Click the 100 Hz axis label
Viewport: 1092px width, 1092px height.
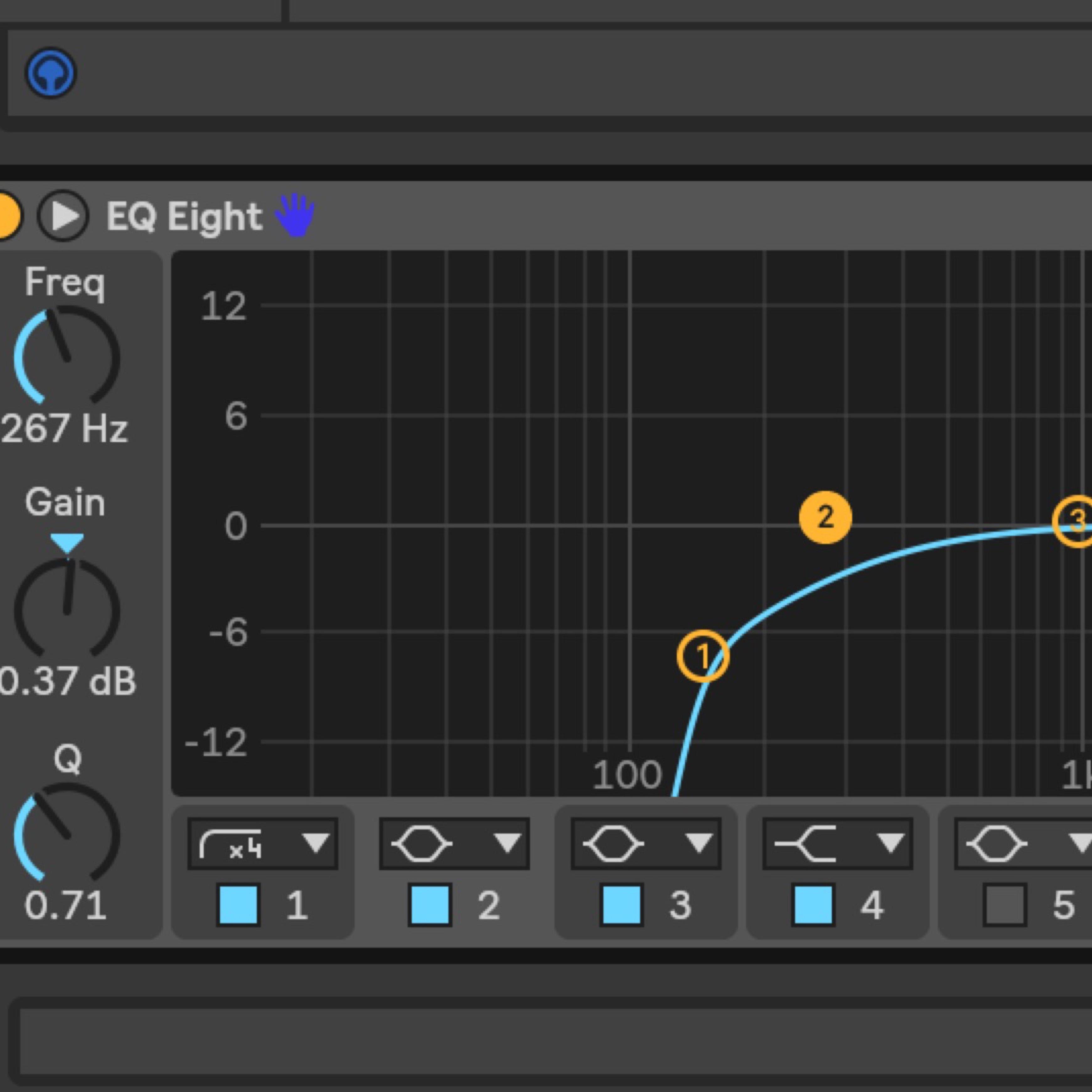[x=627, y=774]
